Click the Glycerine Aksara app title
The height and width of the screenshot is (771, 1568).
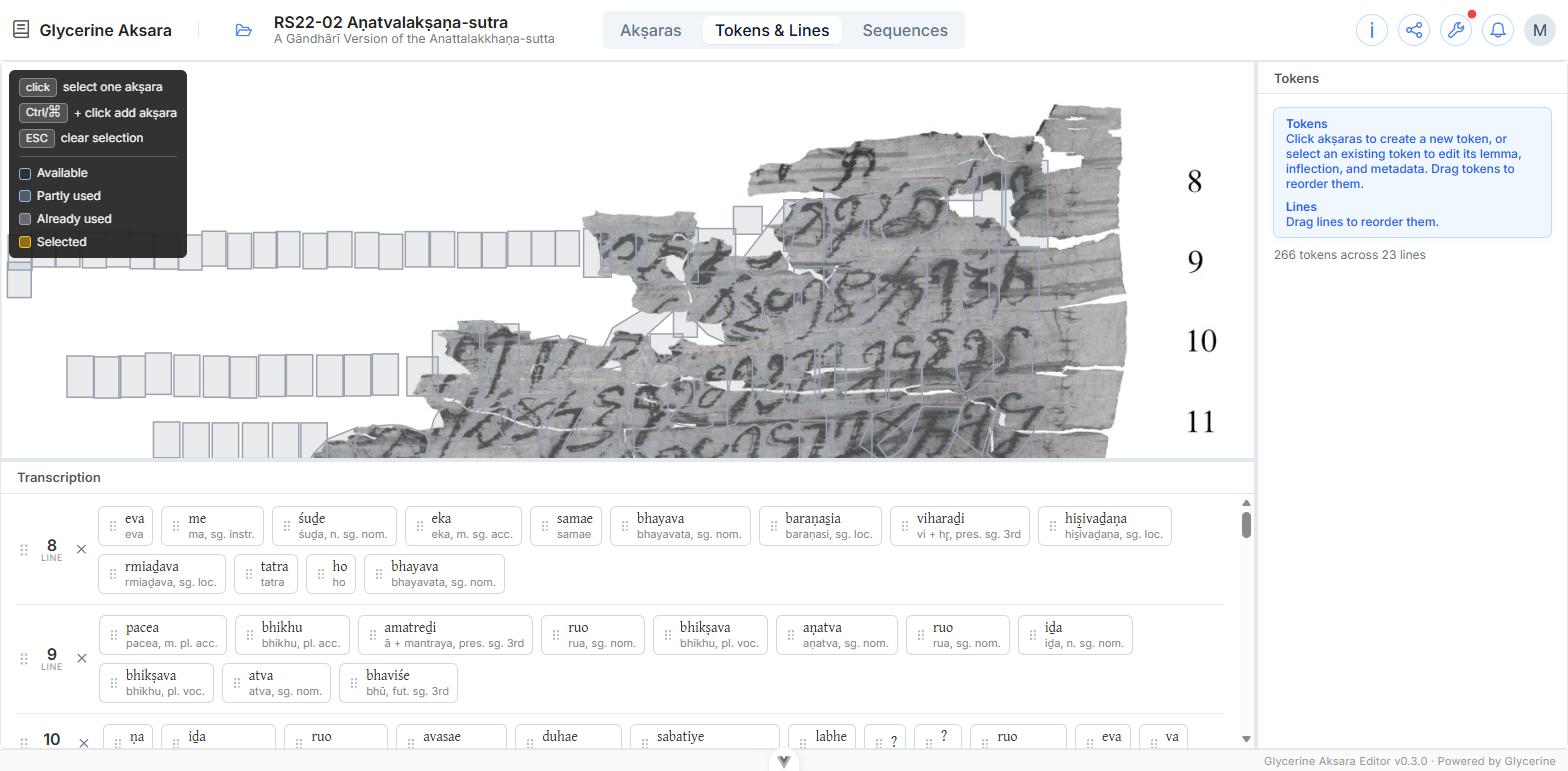click(105, 30)
